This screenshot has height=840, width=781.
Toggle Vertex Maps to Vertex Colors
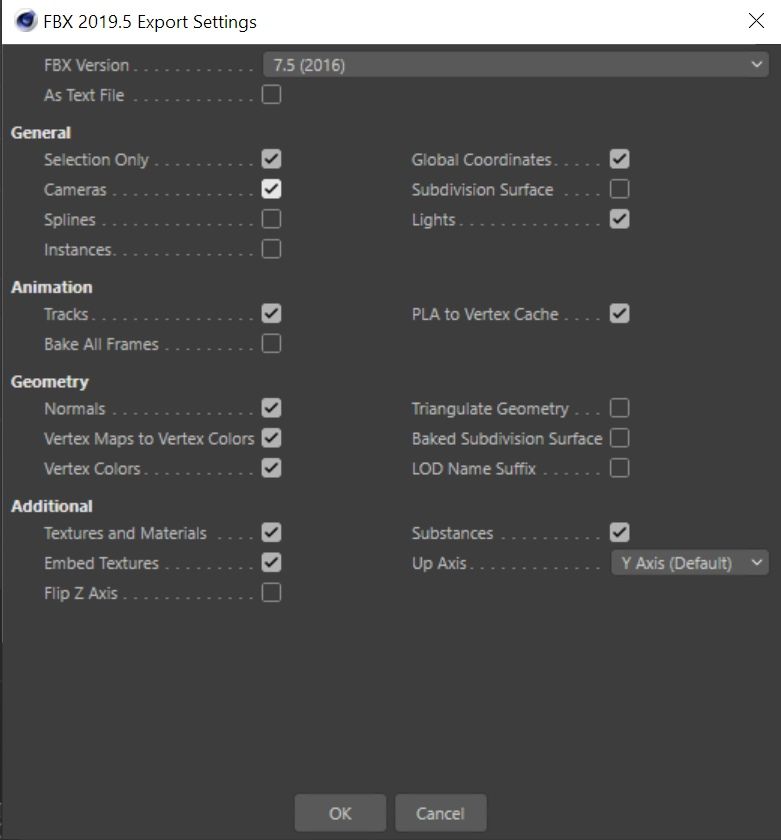click(271, 438)
